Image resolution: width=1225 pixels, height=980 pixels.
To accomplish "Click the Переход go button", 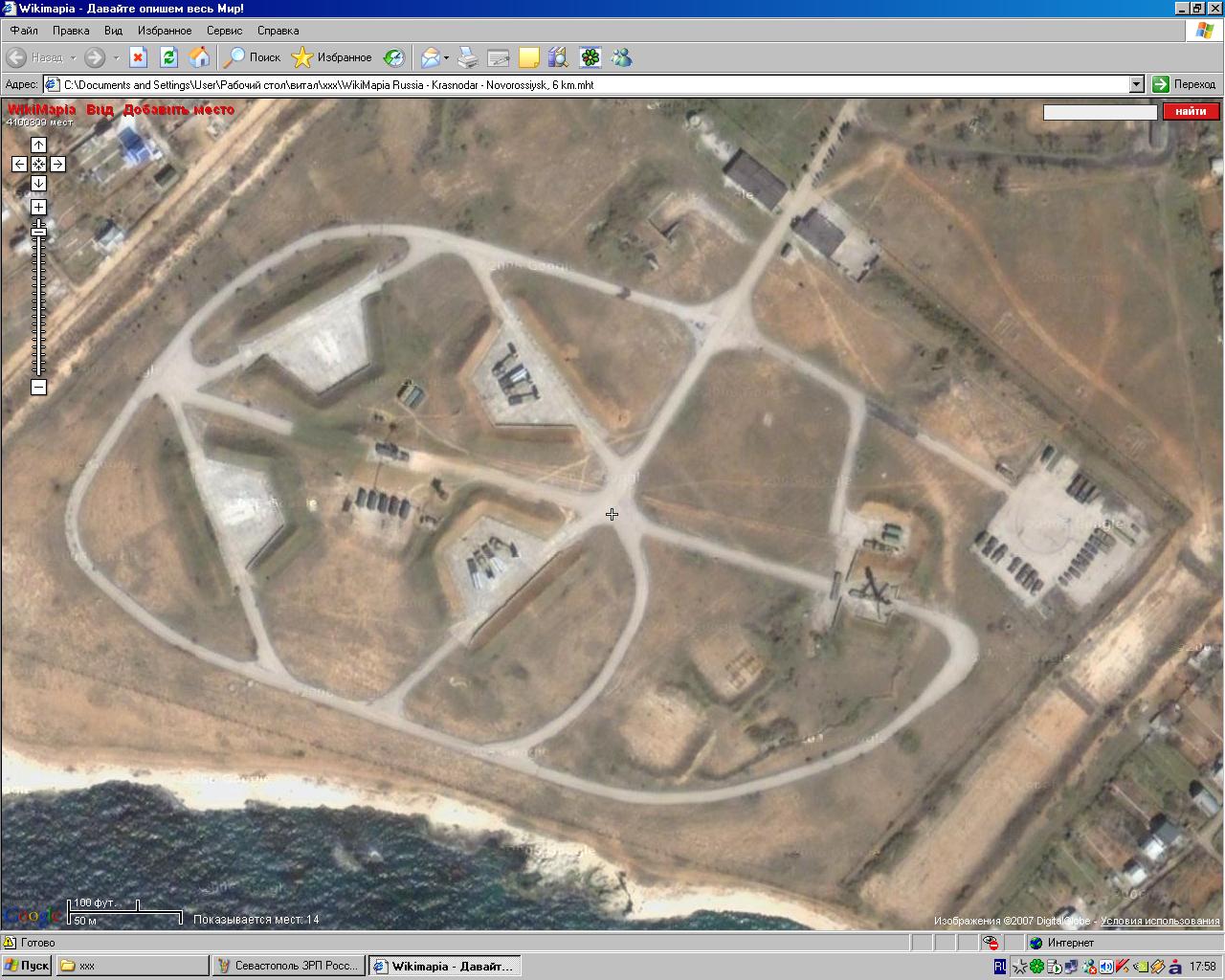I will point(1185,84).
